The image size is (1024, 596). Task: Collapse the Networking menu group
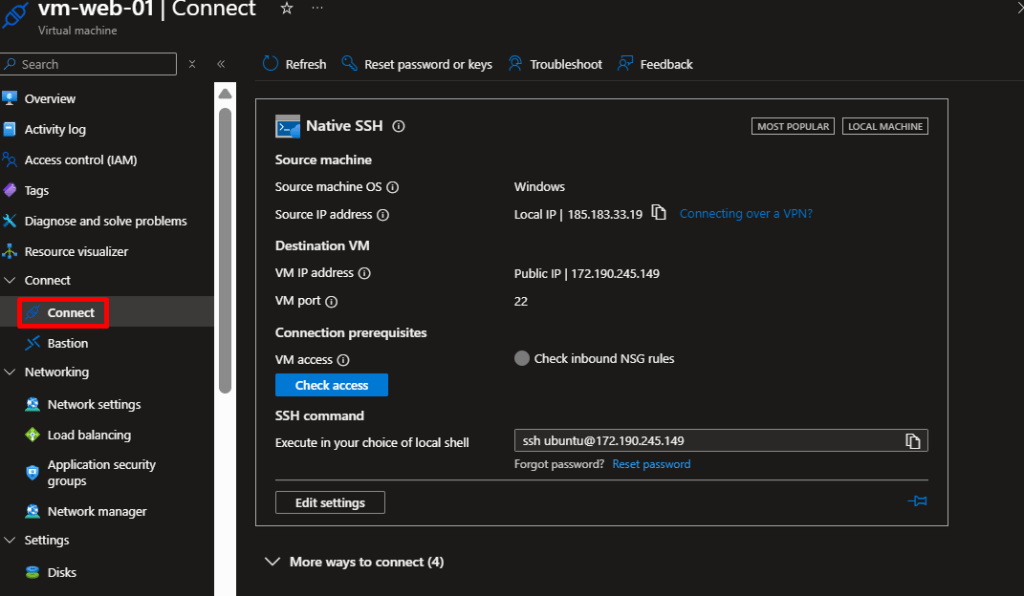10,372
